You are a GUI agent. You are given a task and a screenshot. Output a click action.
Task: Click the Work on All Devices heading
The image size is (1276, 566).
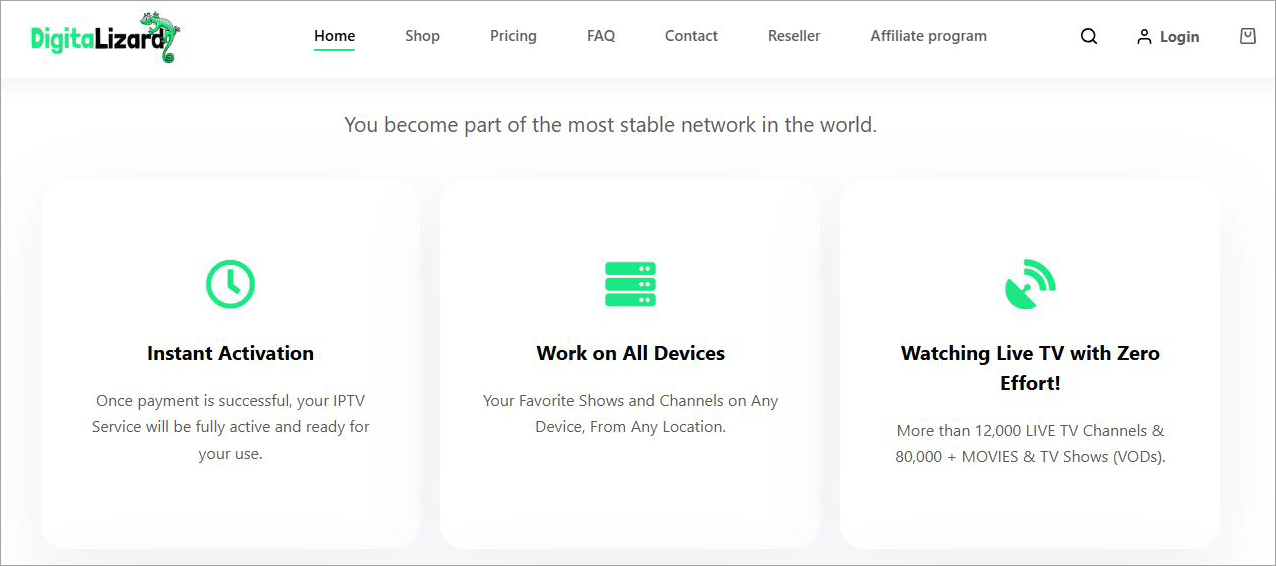click(630, 353)
